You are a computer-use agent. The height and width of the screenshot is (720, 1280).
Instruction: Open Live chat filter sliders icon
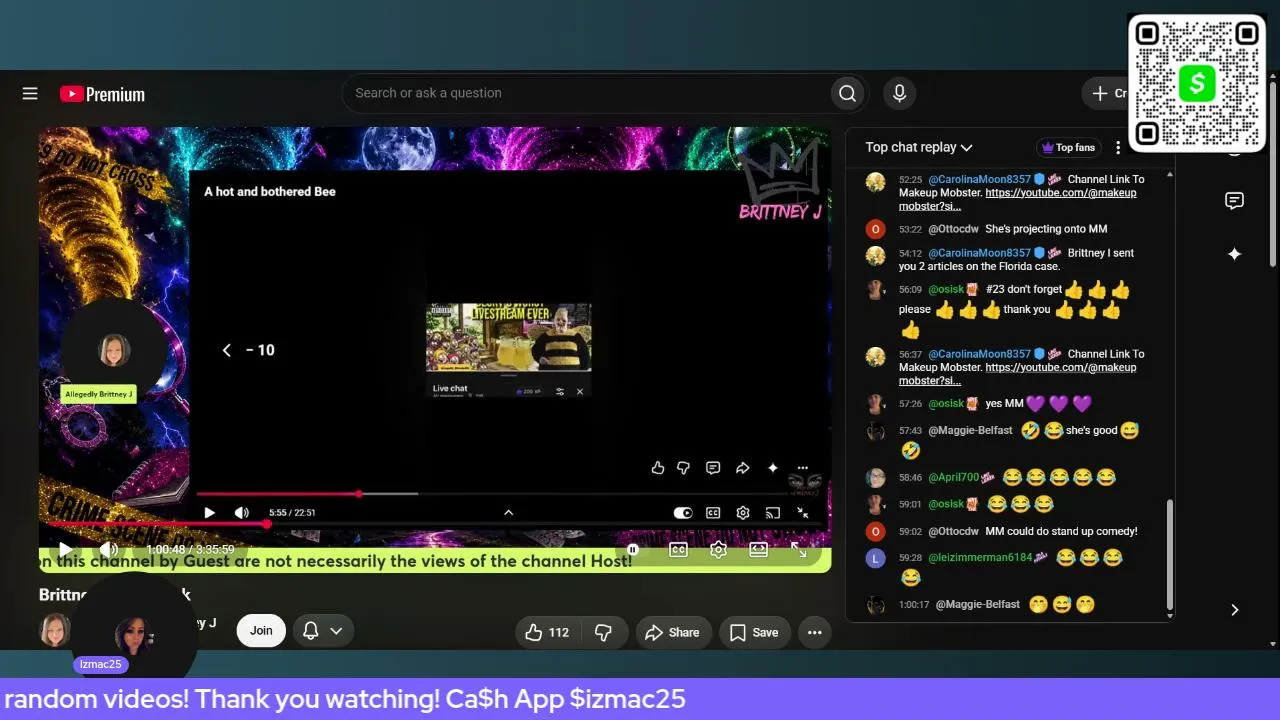560,392
